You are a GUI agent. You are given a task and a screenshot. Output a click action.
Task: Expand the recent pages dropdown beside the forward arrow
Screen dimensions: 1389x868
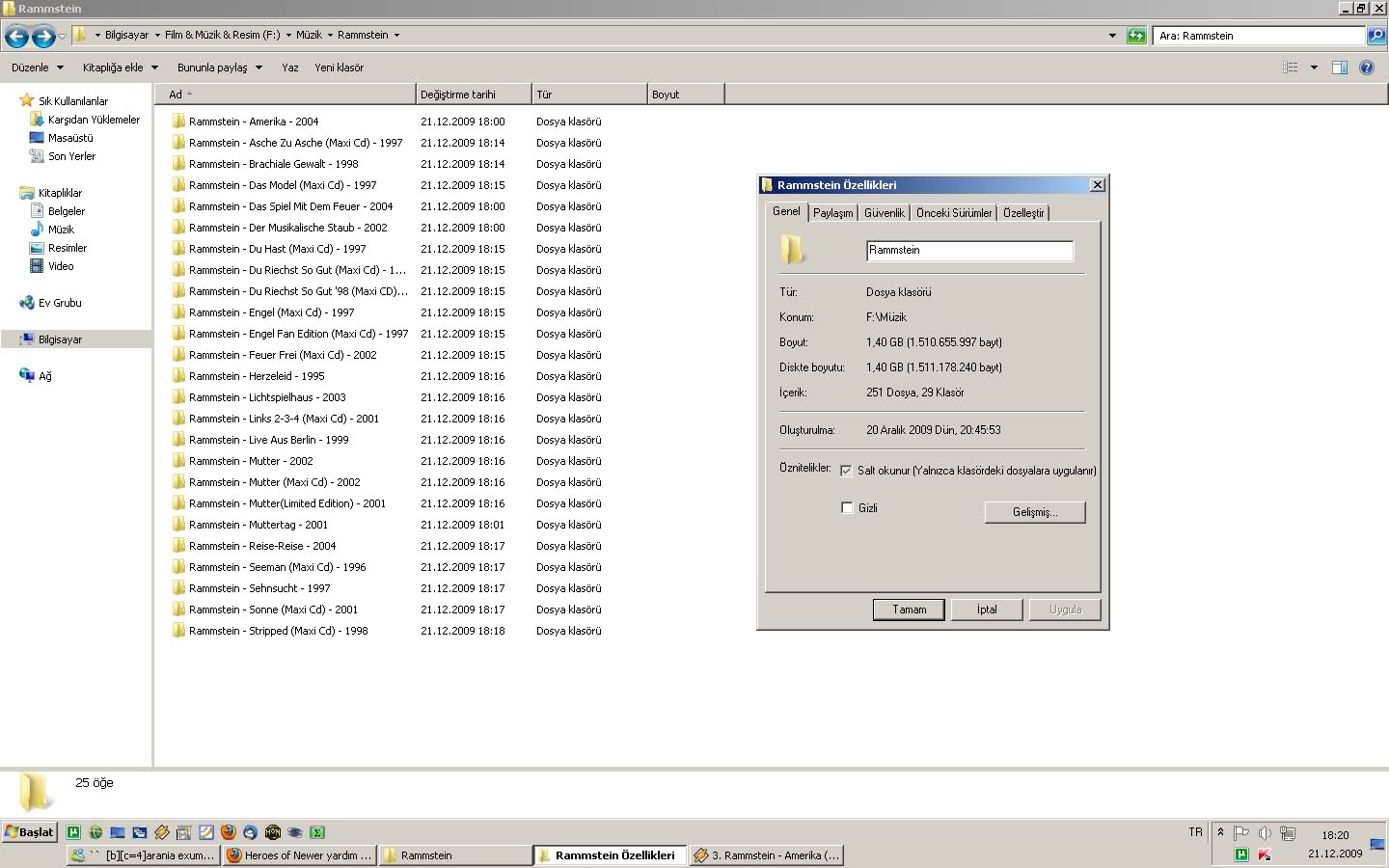(x=63, y=37)
